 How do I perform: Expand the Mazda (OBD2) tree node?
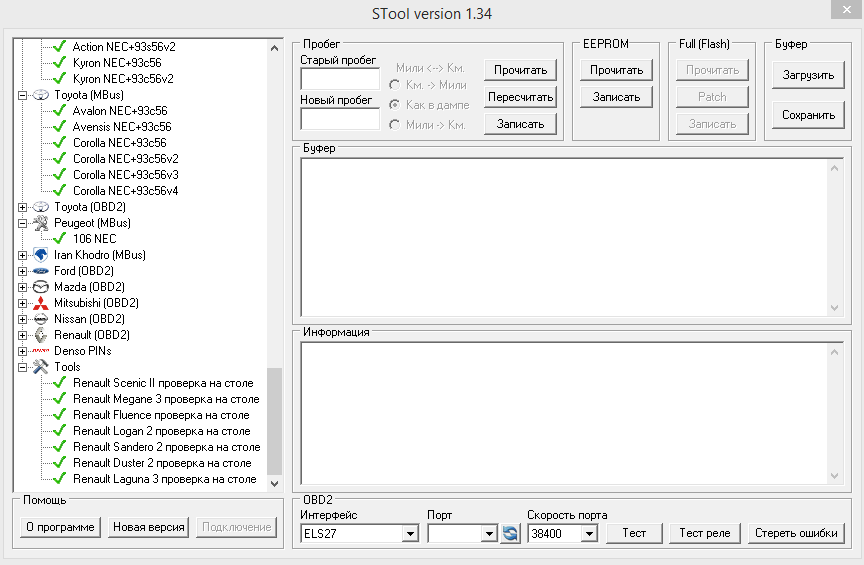point(23,287)
